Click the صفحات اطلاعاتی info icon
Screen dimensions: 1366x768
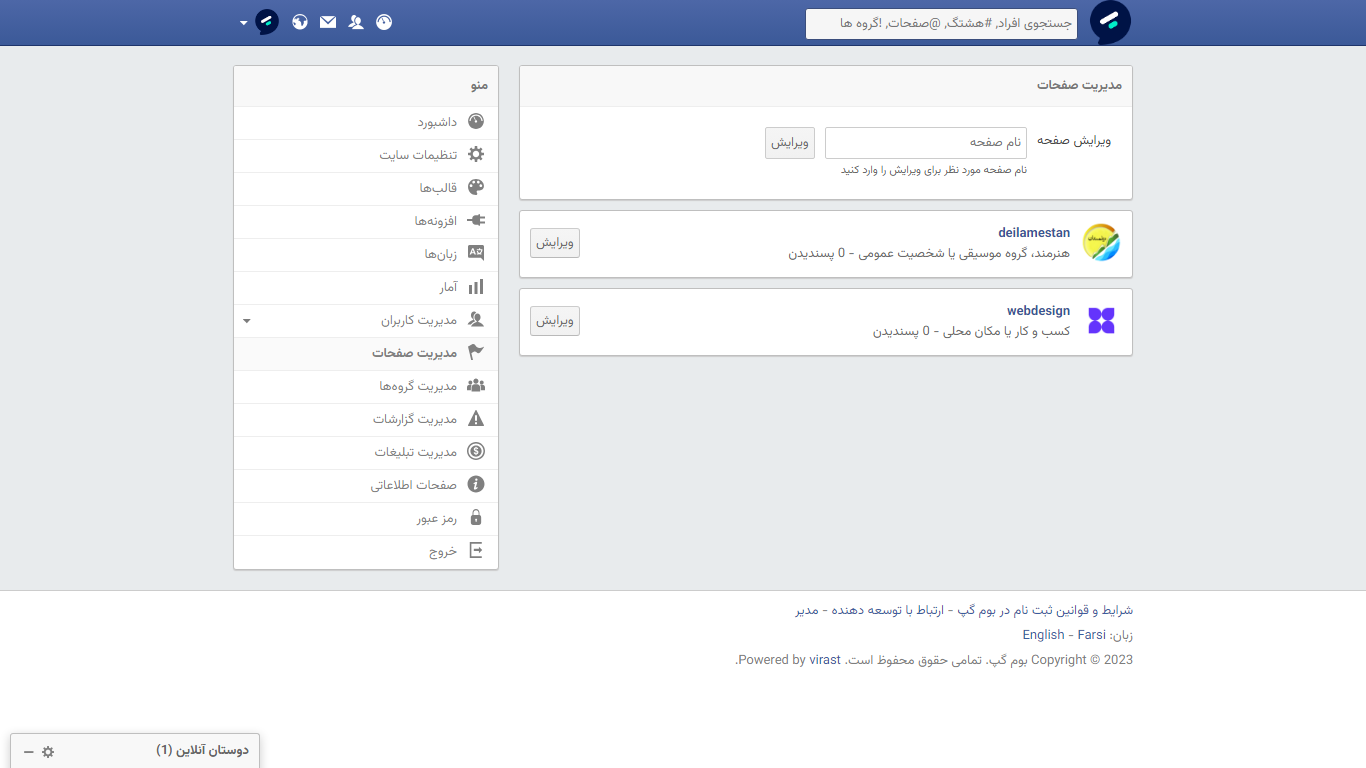click(x=476, y=485)
